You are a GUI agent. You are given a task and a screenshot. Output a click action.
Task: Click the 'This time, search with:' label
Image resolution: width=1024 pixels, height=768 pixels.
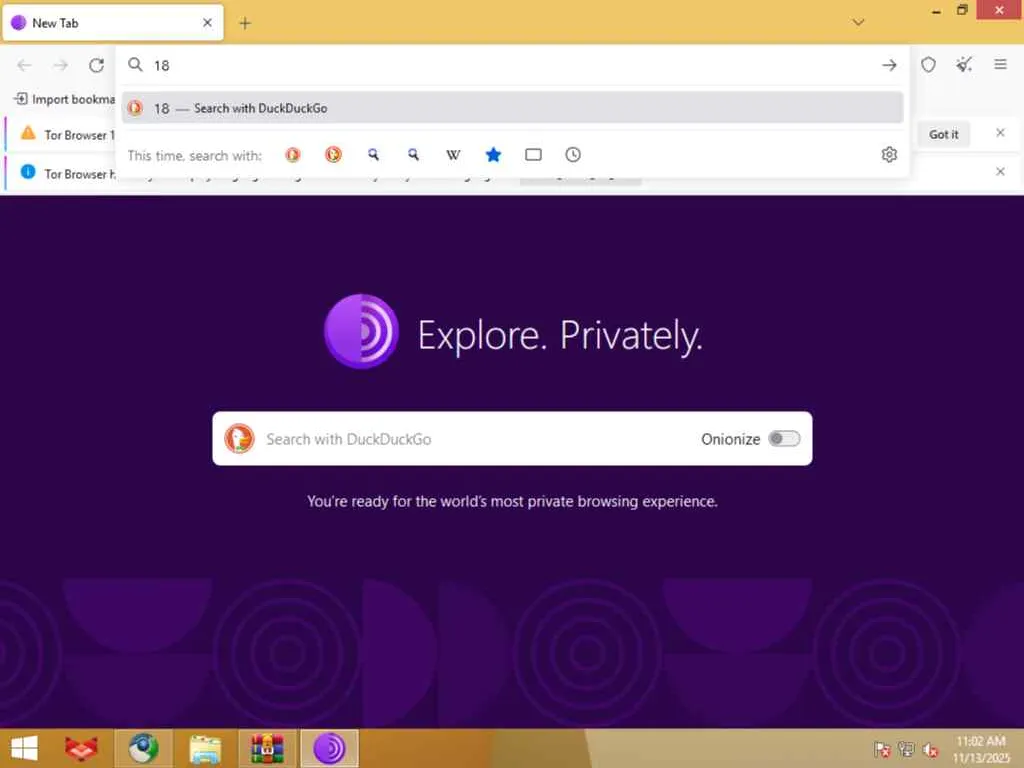click(x=195, y=155)
